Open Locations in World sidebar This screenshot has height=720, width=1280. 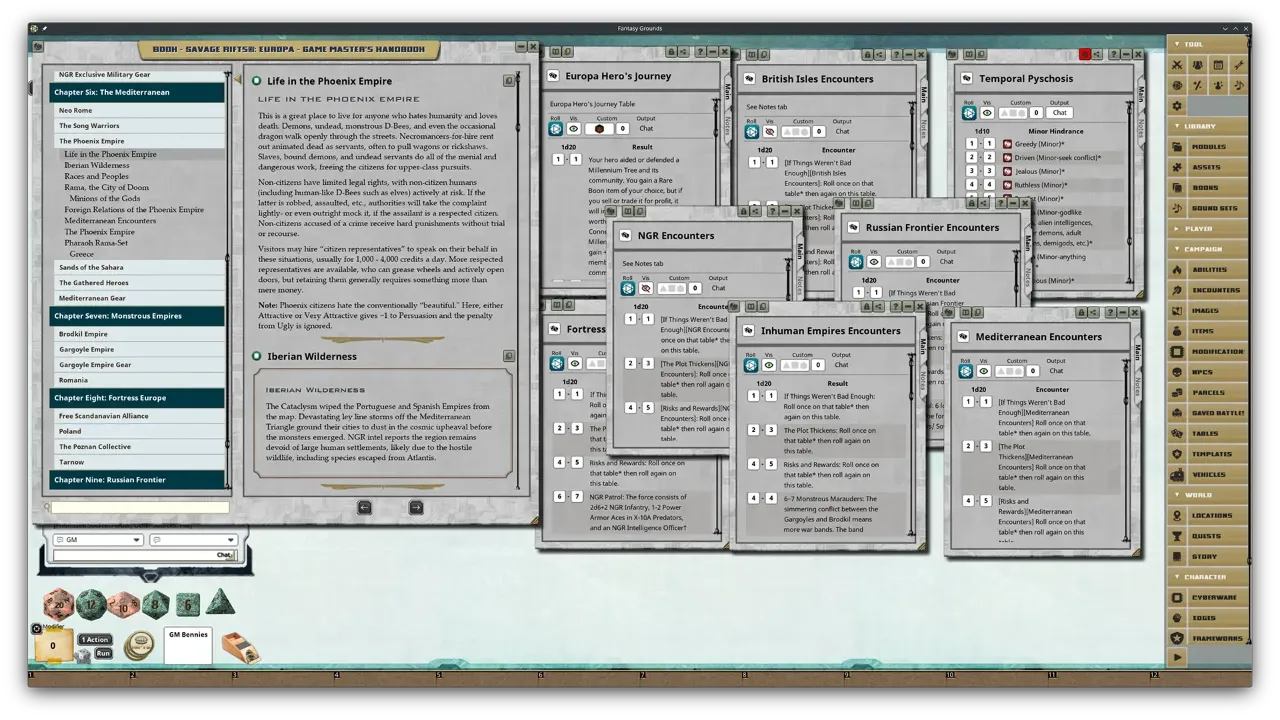point(1208,516)
